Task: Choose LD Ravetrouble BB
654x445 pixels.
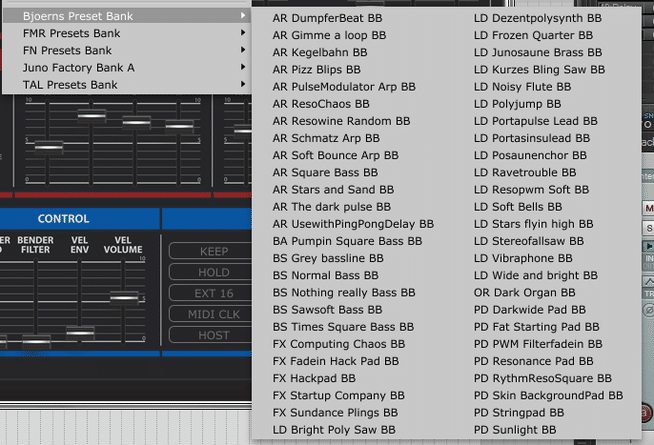Action: coord(525,172)
